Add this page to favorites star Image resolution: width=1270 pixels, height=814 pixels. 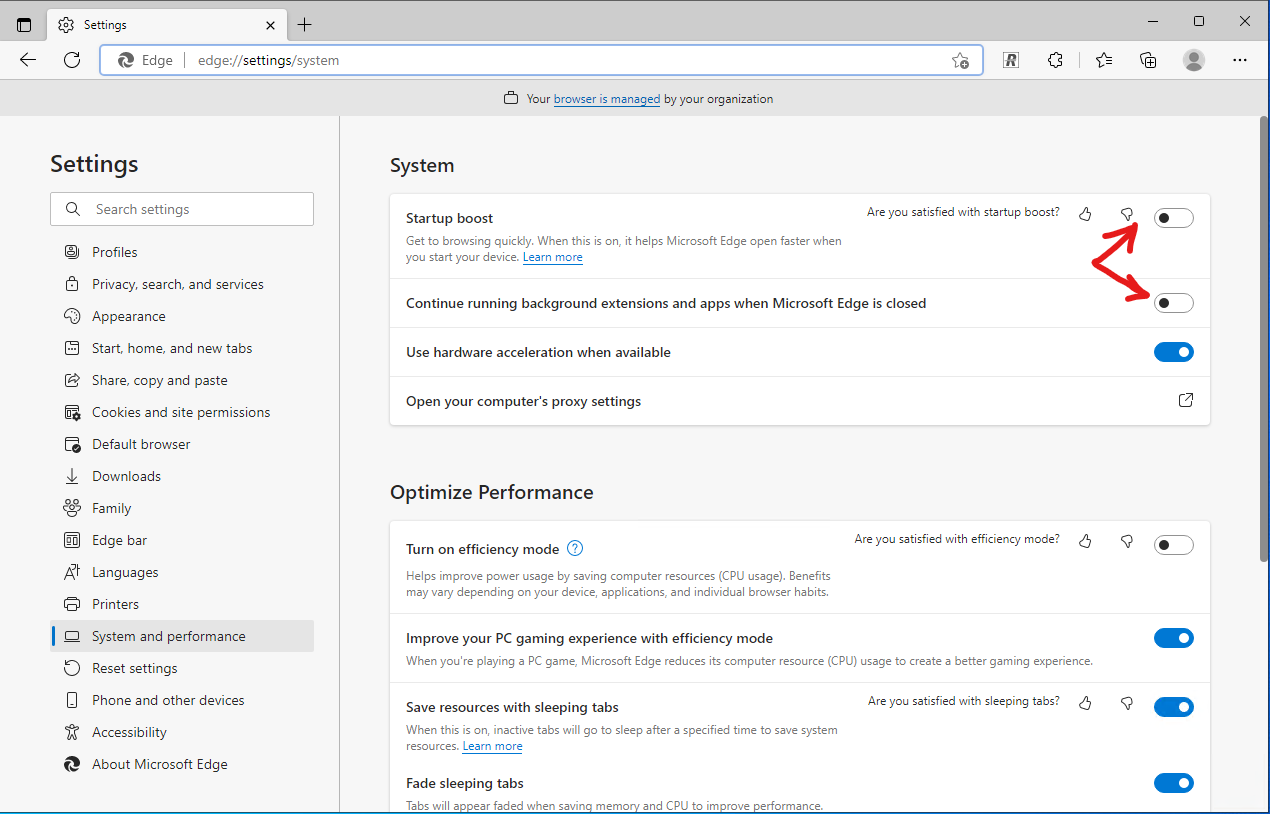coord(960,60)
